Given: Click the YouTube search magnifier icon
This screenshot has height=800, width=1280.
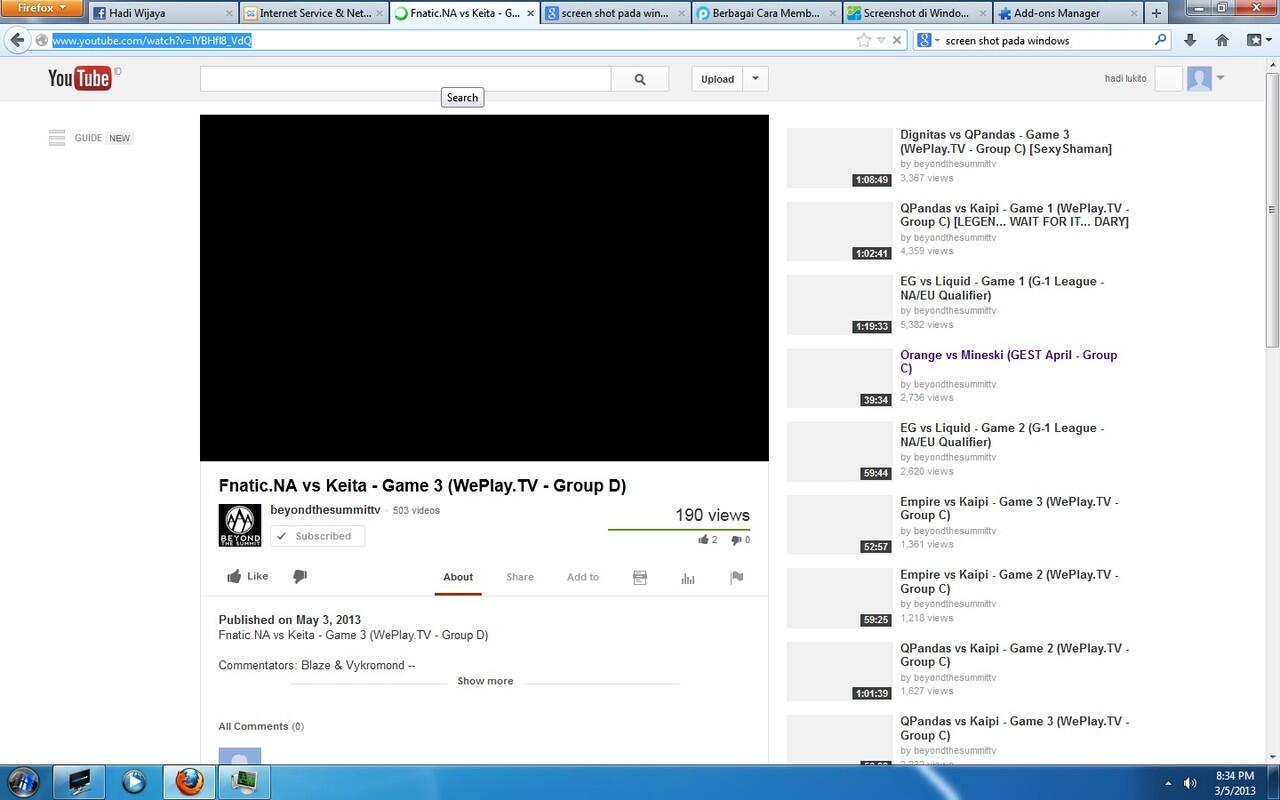Looking at the screenshot, I should click(x=639, y=78).
